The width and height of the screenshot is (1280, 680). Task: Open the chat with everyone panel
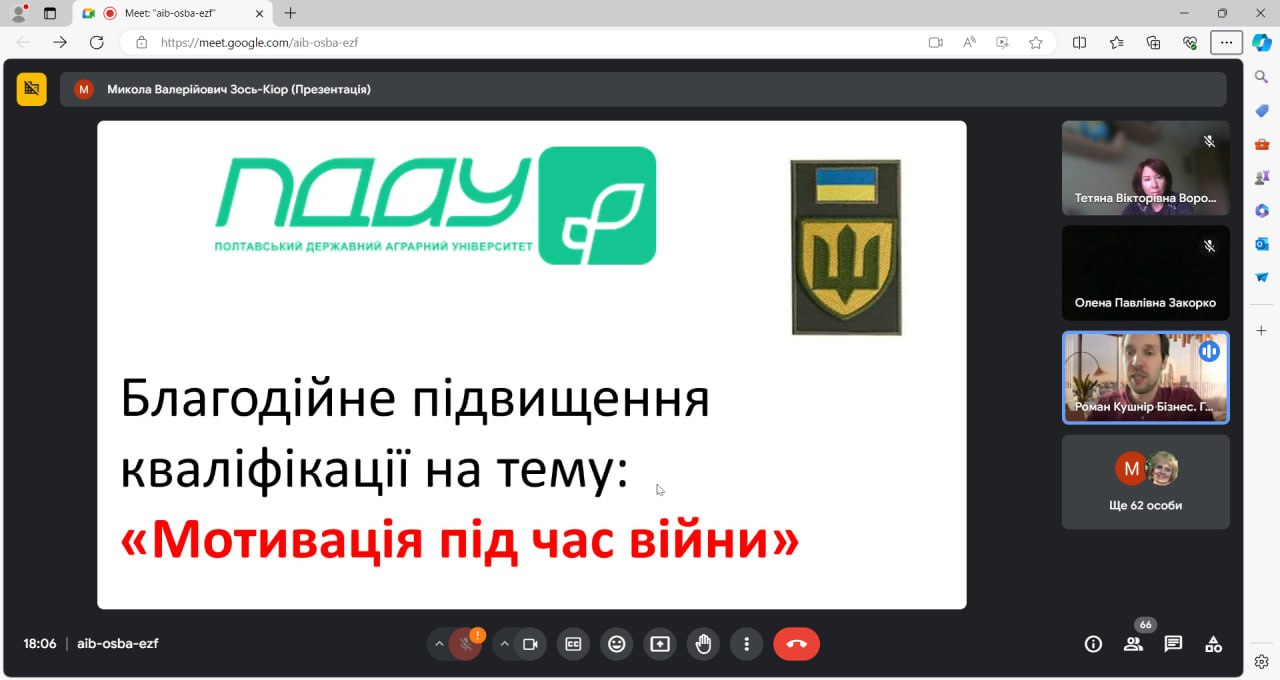click(x=1173, y=644)
